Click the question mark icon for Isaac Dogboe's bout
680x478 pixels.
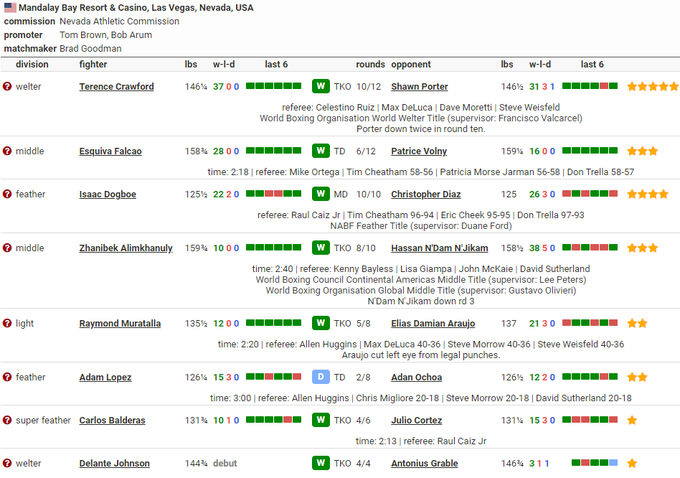[8, 194]
